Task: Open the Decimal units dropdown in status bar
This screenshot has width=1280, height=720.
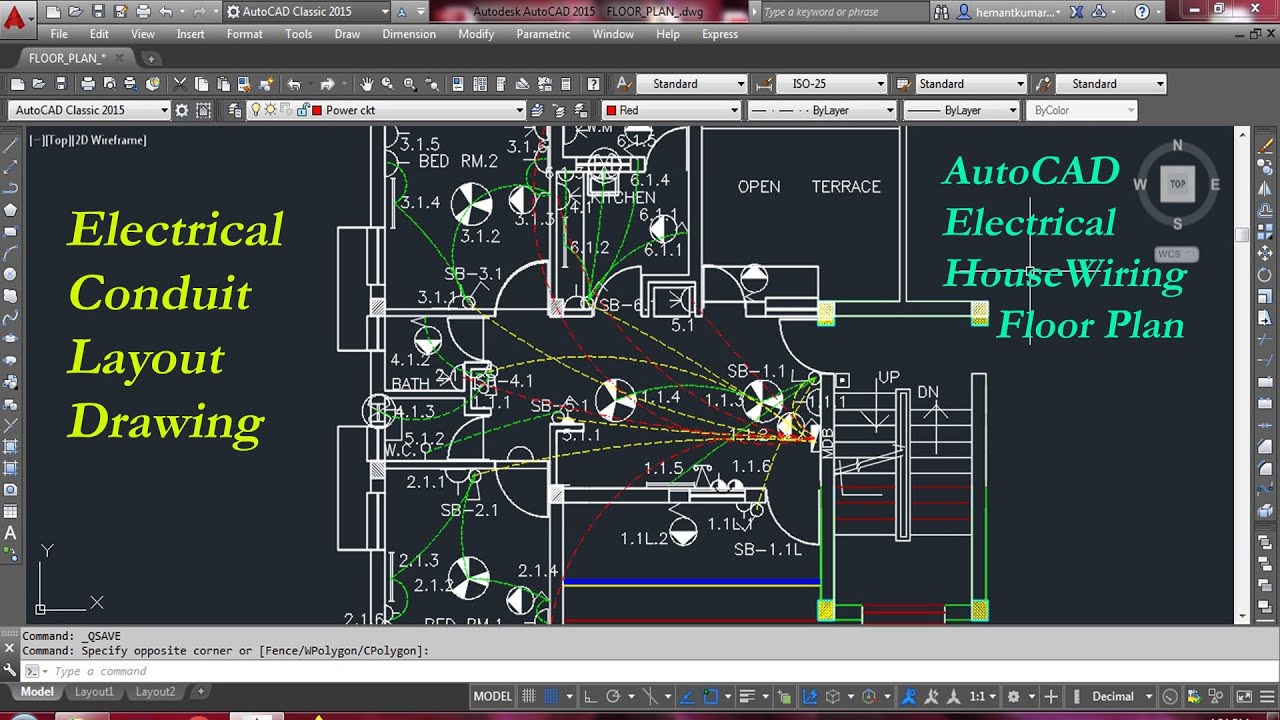Action: coord(1122,696)
